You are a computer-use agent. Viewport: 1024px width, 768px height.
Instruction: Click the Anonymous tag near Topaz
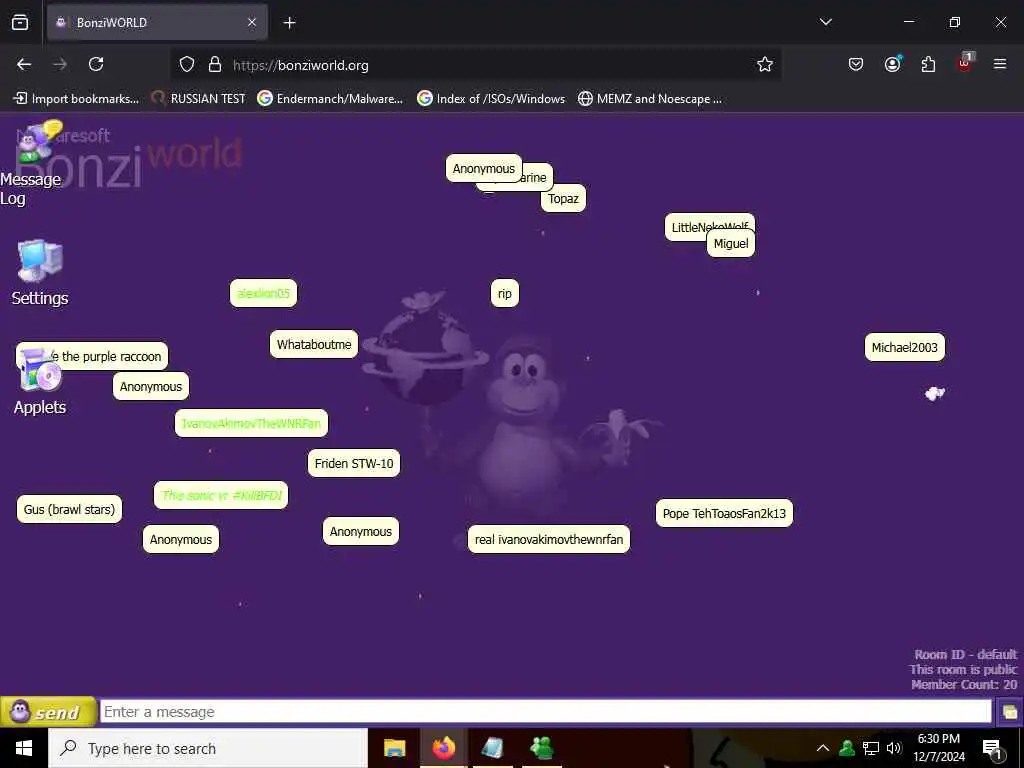(x=484, y=168)
